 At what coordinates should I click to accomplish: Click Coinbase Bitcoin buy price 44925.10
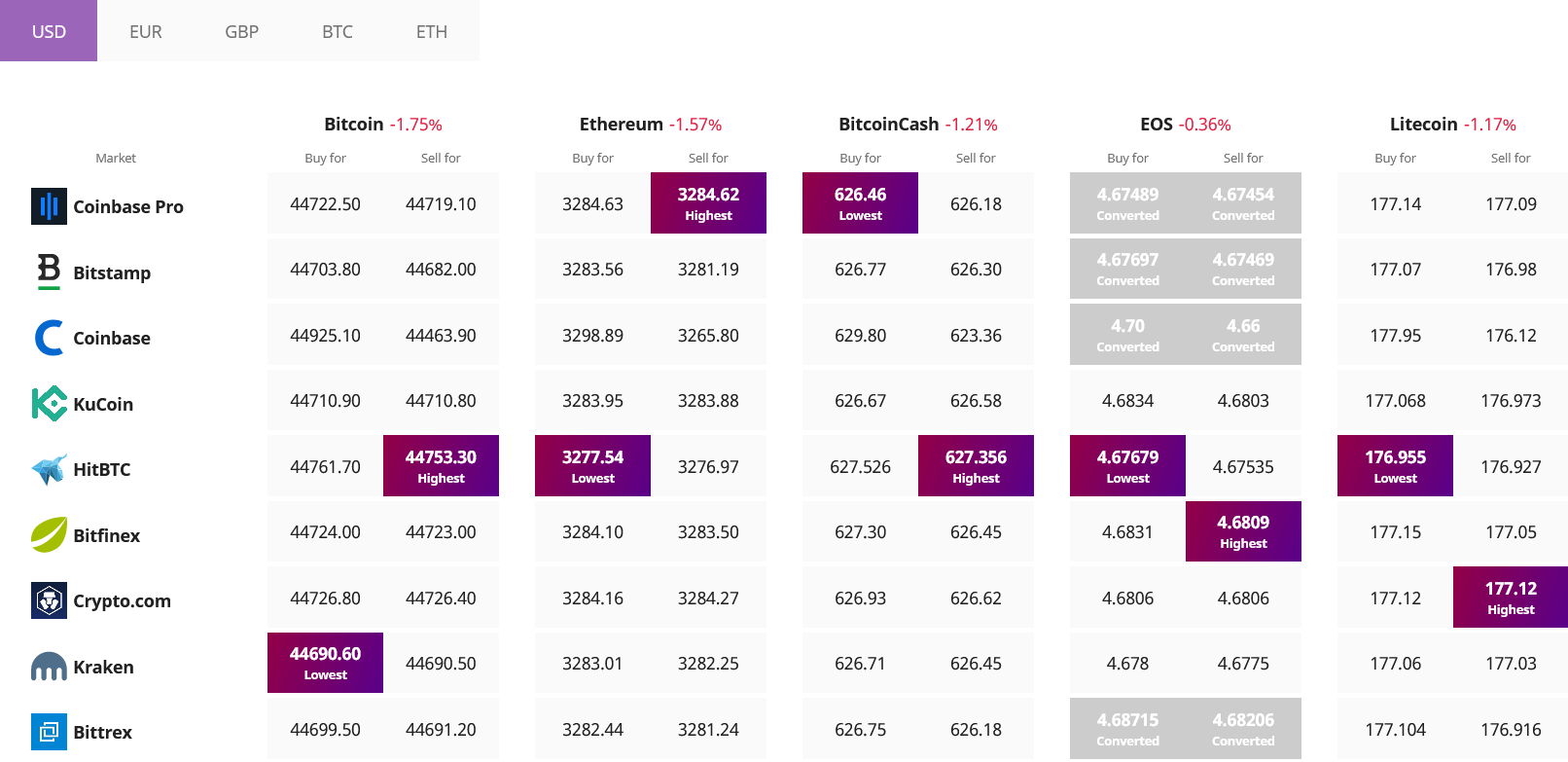click(325, 336)
